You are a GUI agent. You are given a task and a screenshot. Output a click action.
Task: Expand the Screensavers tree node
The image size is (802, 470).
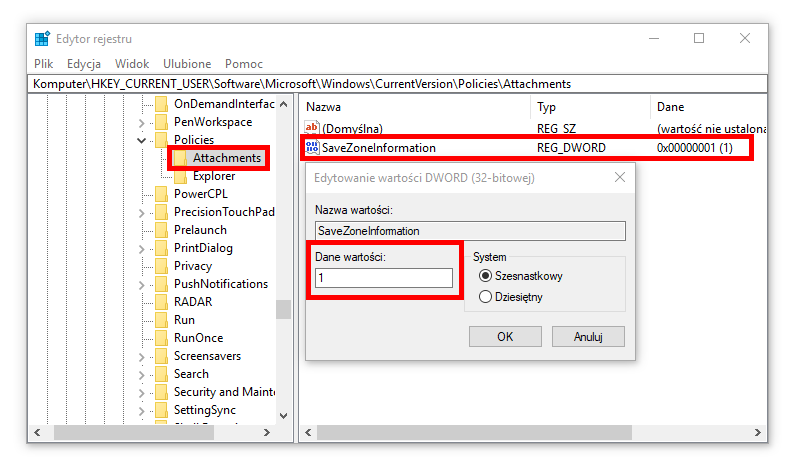click(142, 357)
